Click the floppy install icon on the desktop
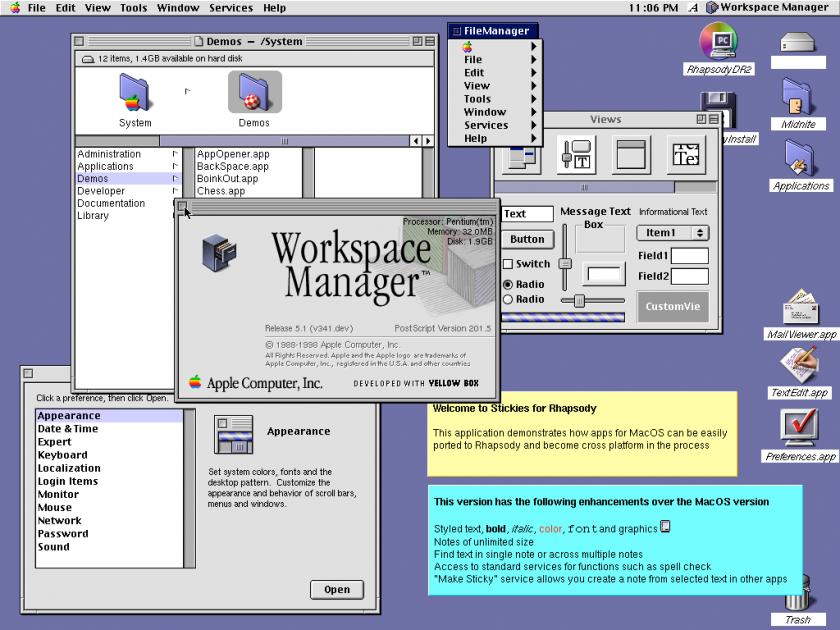Image resolution: width=840 pixels, height=630 pixels. pos(718,110)
